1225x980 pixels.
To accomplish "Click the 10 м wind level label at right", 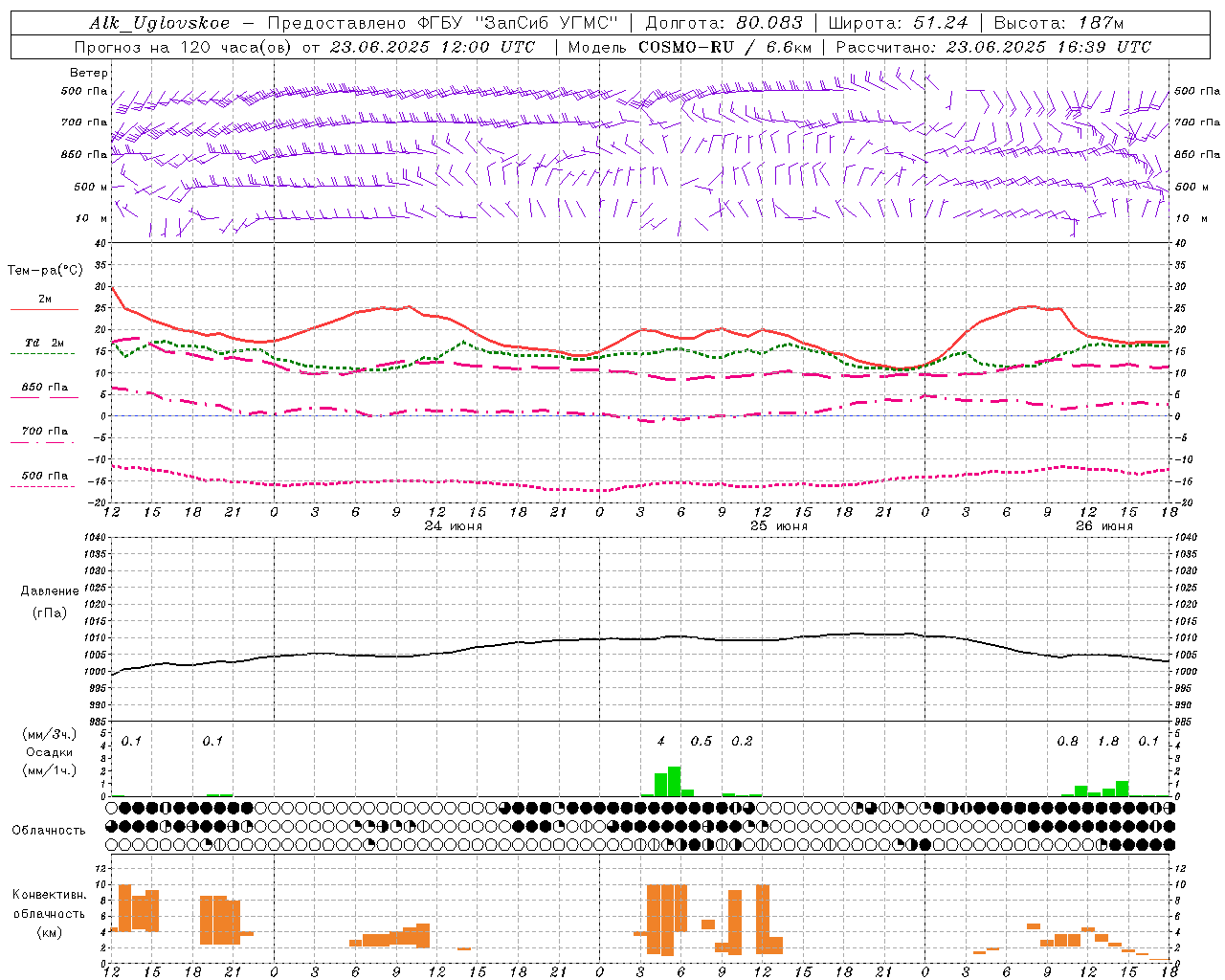I will point(1191,218).
